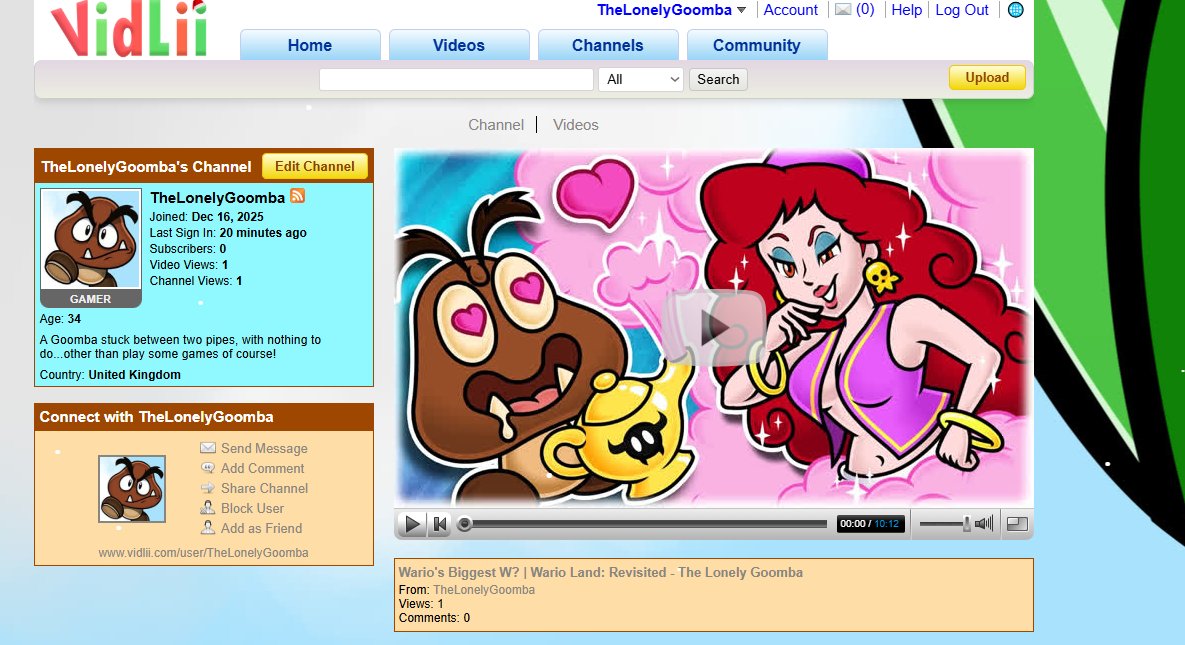Click the Add Comment link

(262, 468)
